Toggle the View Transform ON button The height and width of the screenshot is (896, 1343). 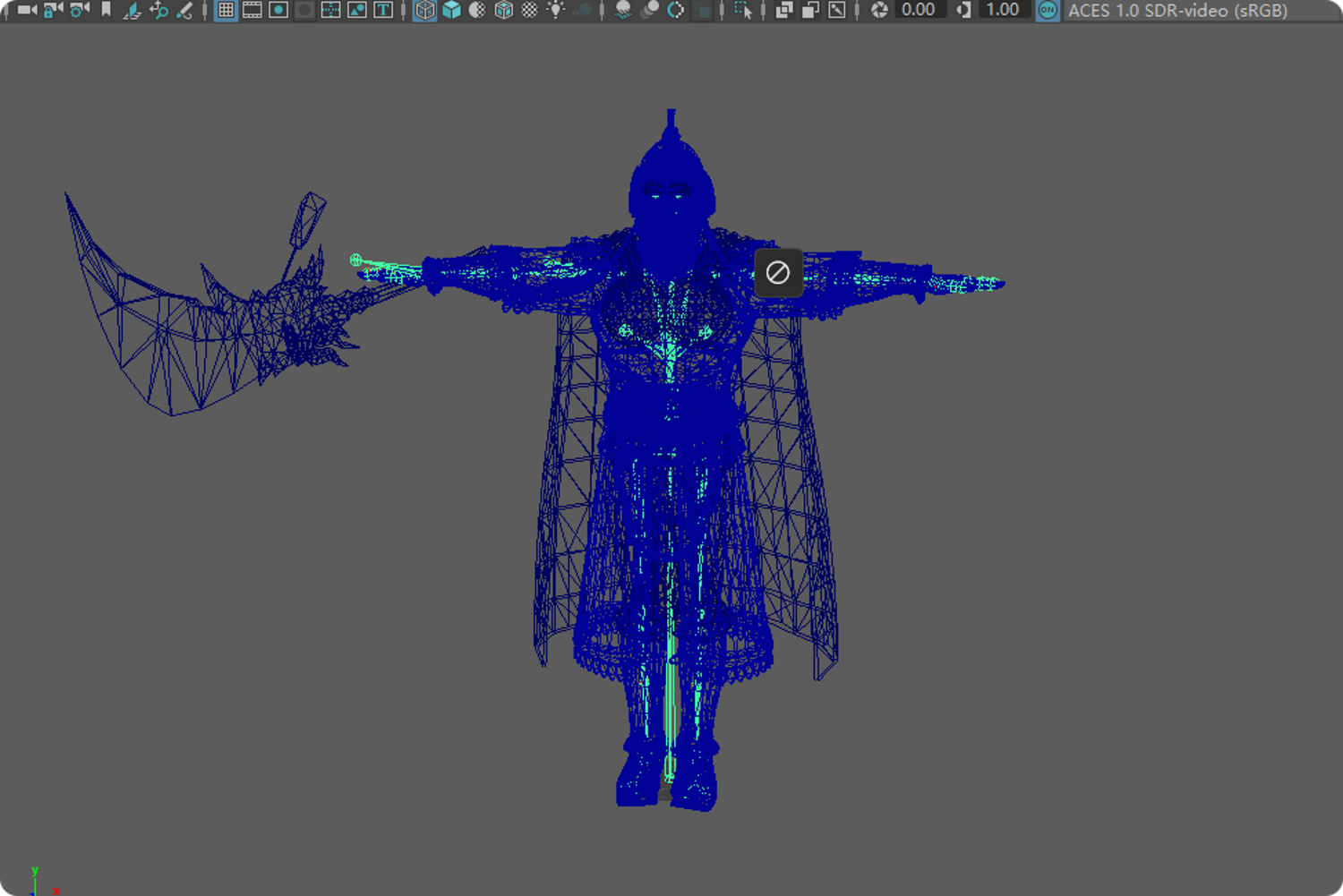pos(1048,10)
